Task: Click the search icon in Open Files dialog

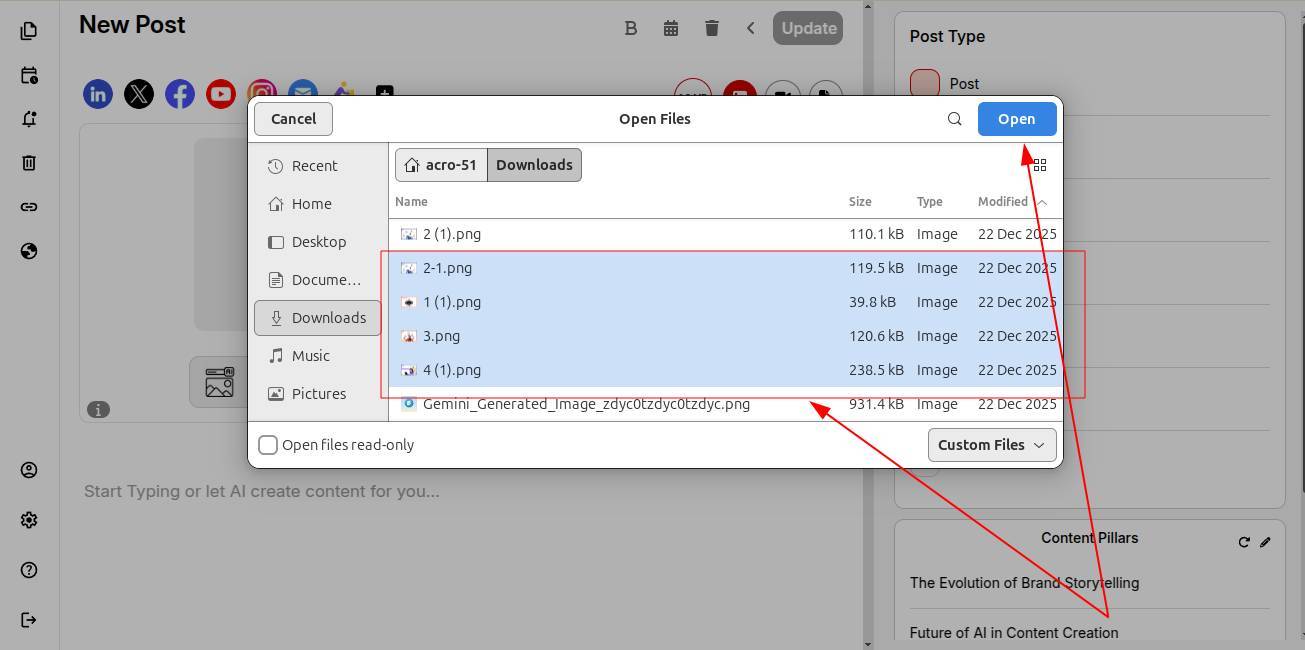Action: [x=954, y=119]
